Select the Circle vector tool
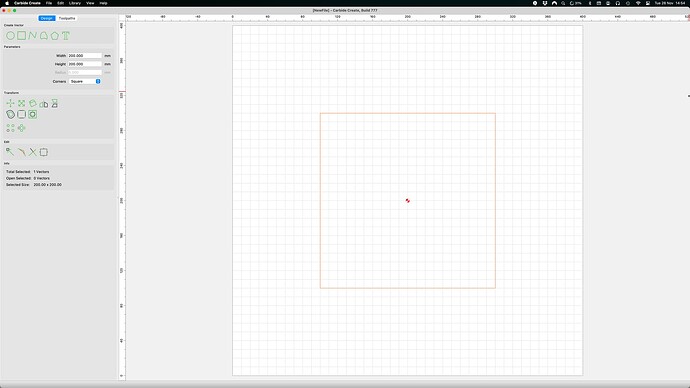Viewport: 690px width, 388px height. [10, 36]
